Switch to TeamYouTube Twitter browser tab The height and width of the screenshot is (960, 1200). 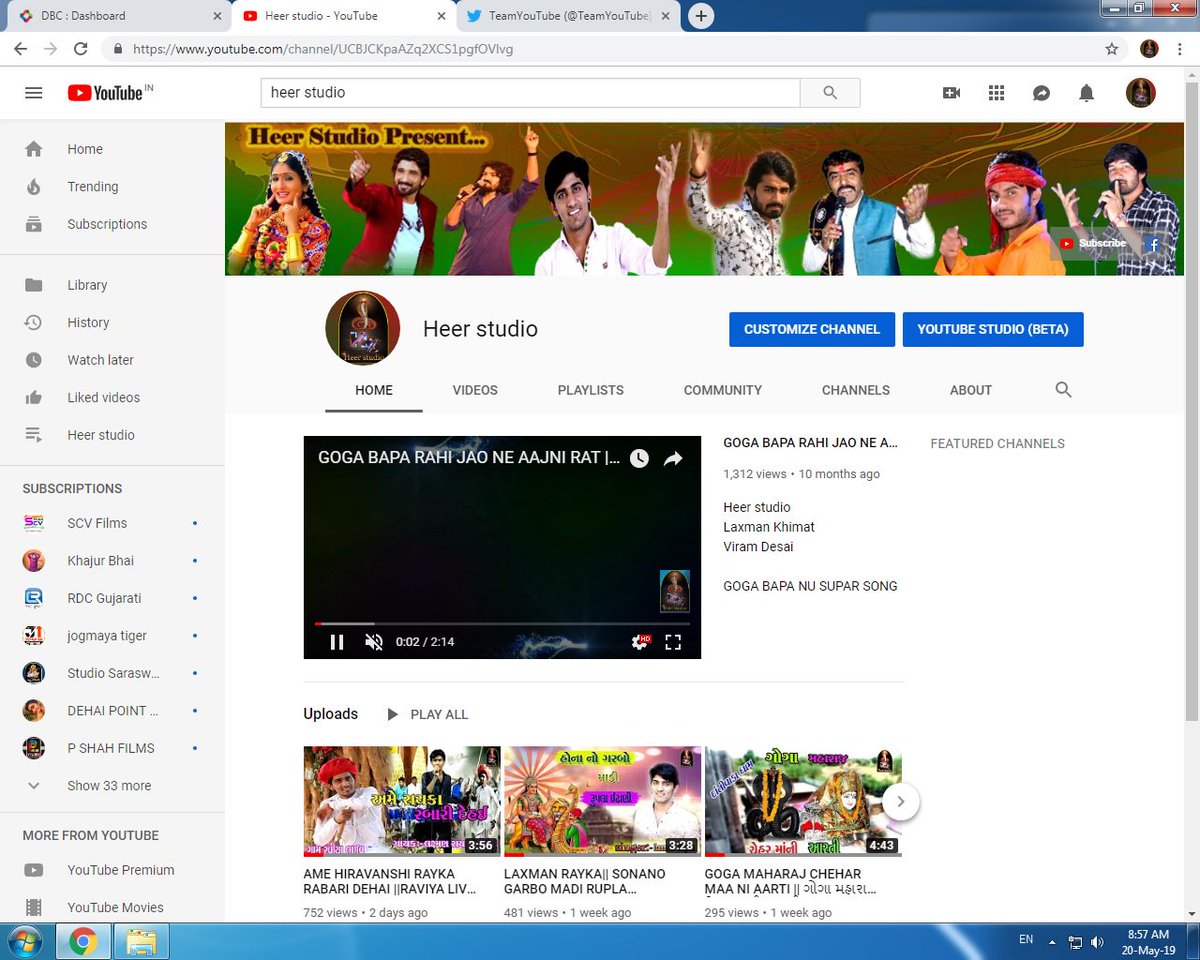[570, 16]
